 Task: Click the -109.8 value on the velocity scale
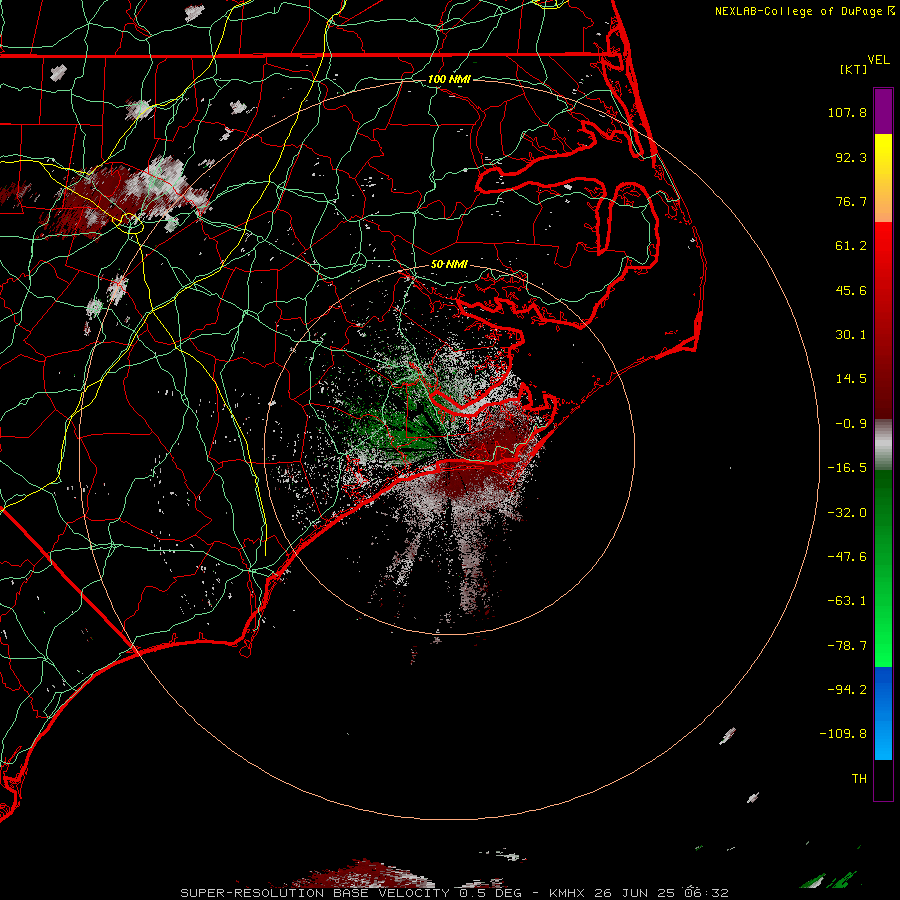(x=843, y=734)
